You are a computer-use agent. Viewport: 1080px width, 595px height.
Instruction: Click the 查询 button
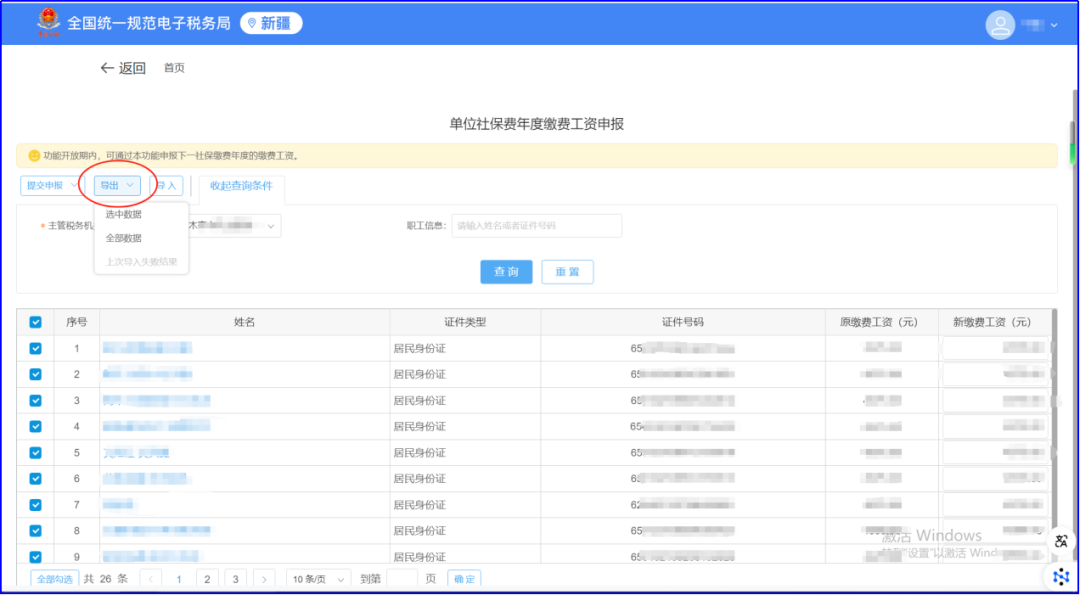pos(506,272)
